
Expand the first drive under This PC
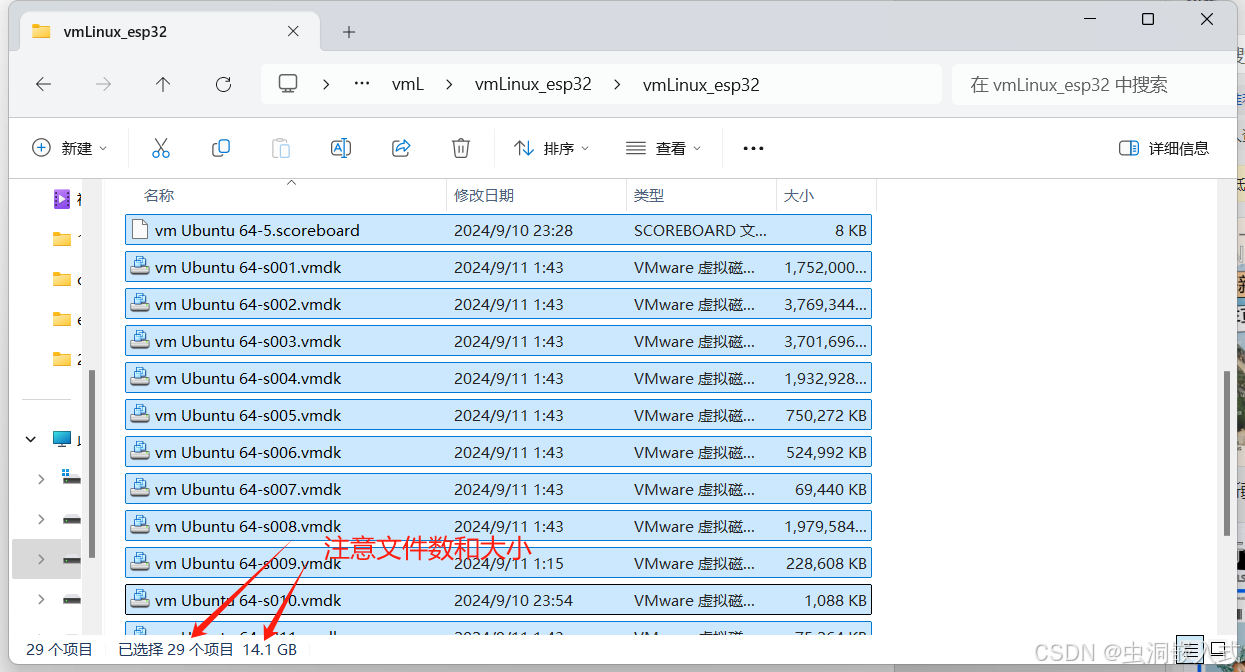(41, 479)
